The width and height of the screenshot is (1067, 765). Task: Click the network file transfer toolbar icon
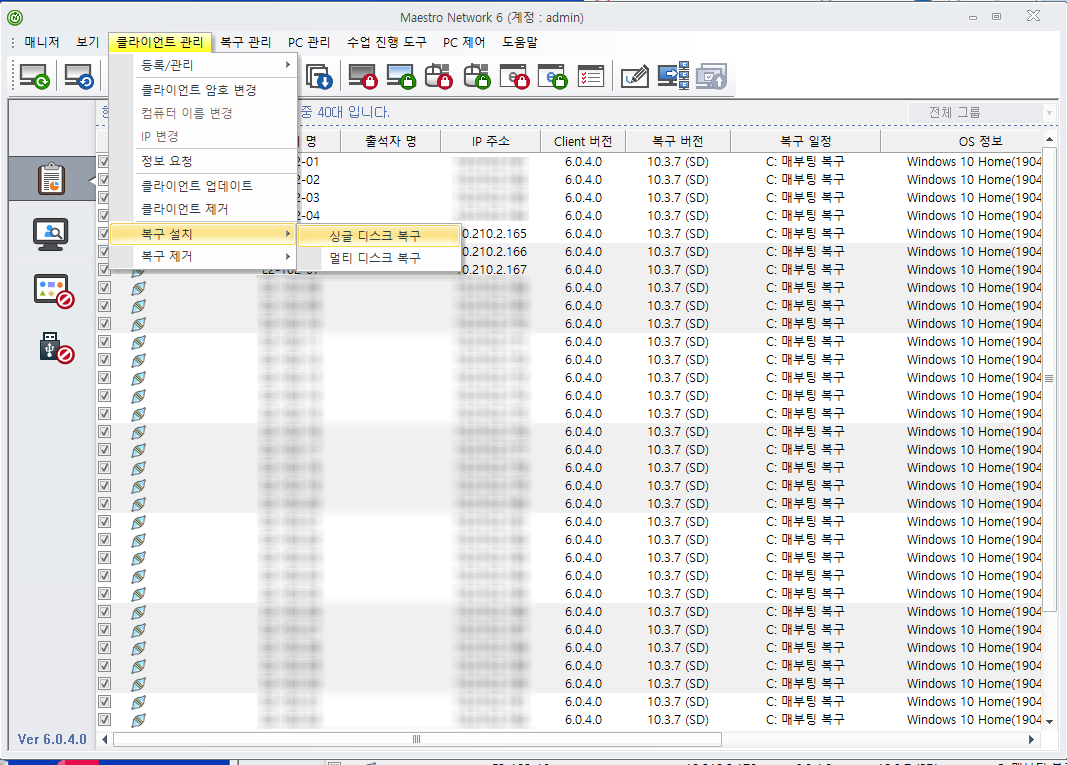[x=674, y=76]
